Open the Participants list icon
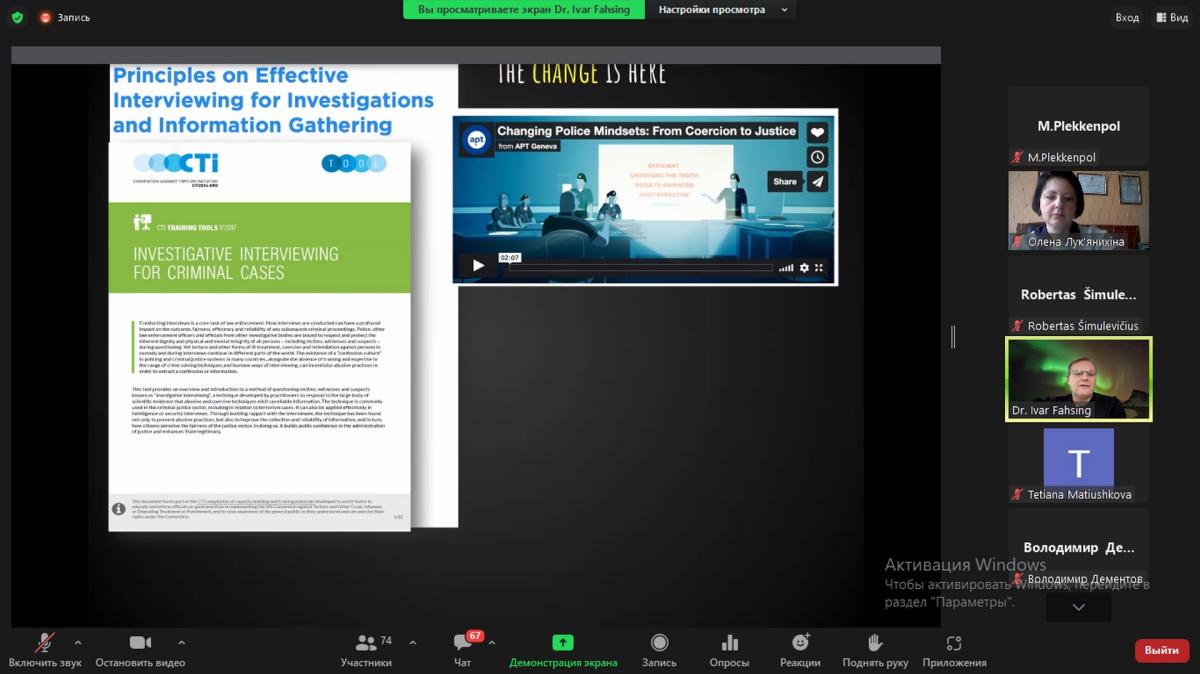Image resolution: width=1200 pixels, height=674 pixels. [x=366, y=643]
